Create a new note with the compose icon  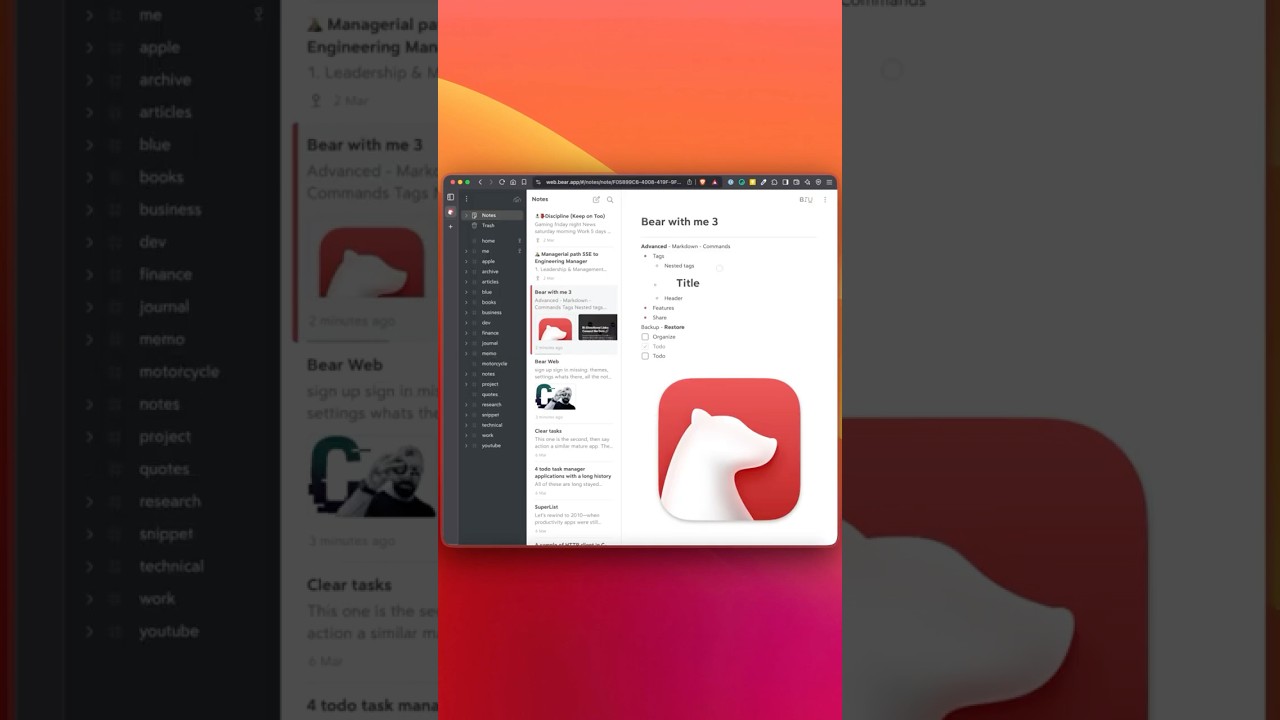(x=596, y=199)
